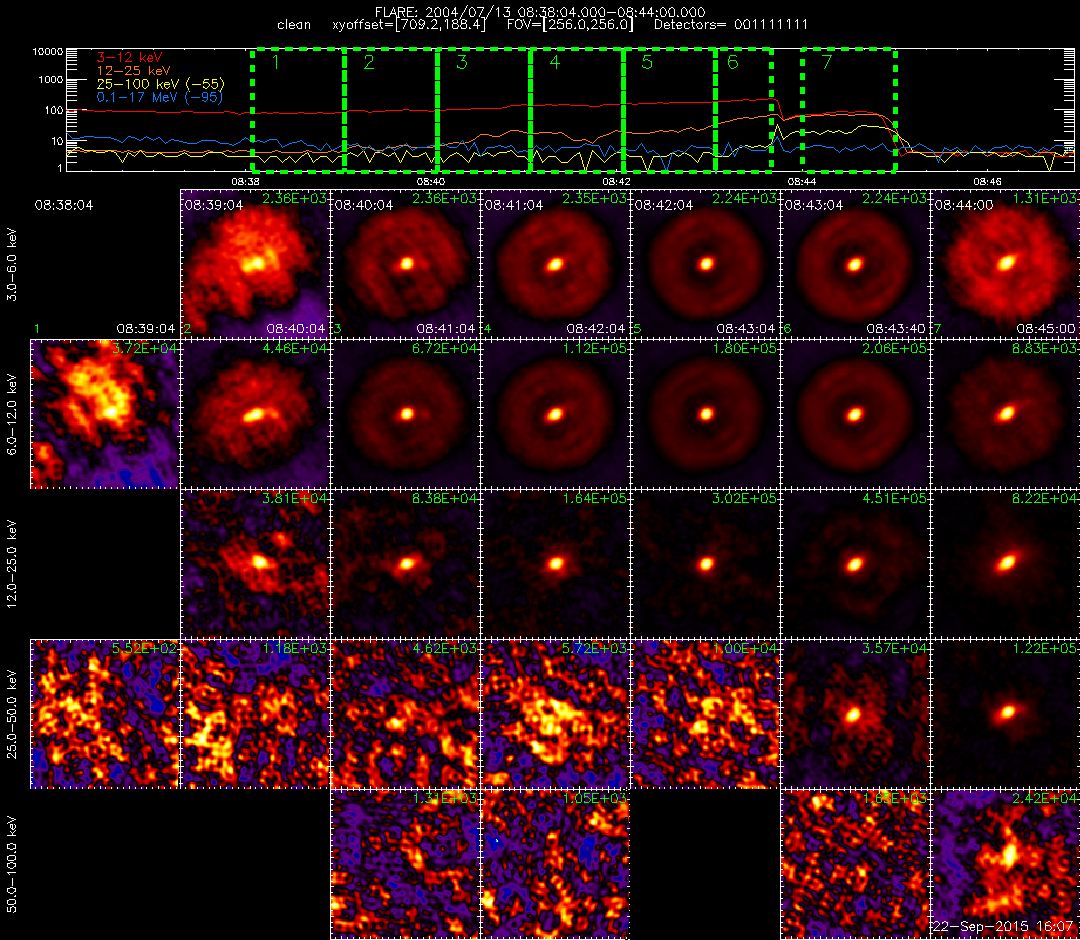Screen dimensions: 1080x940
Task: Open the 50.0-100.0 keV image labeled 2.42E+04
Action: (x=1006, y=864)
